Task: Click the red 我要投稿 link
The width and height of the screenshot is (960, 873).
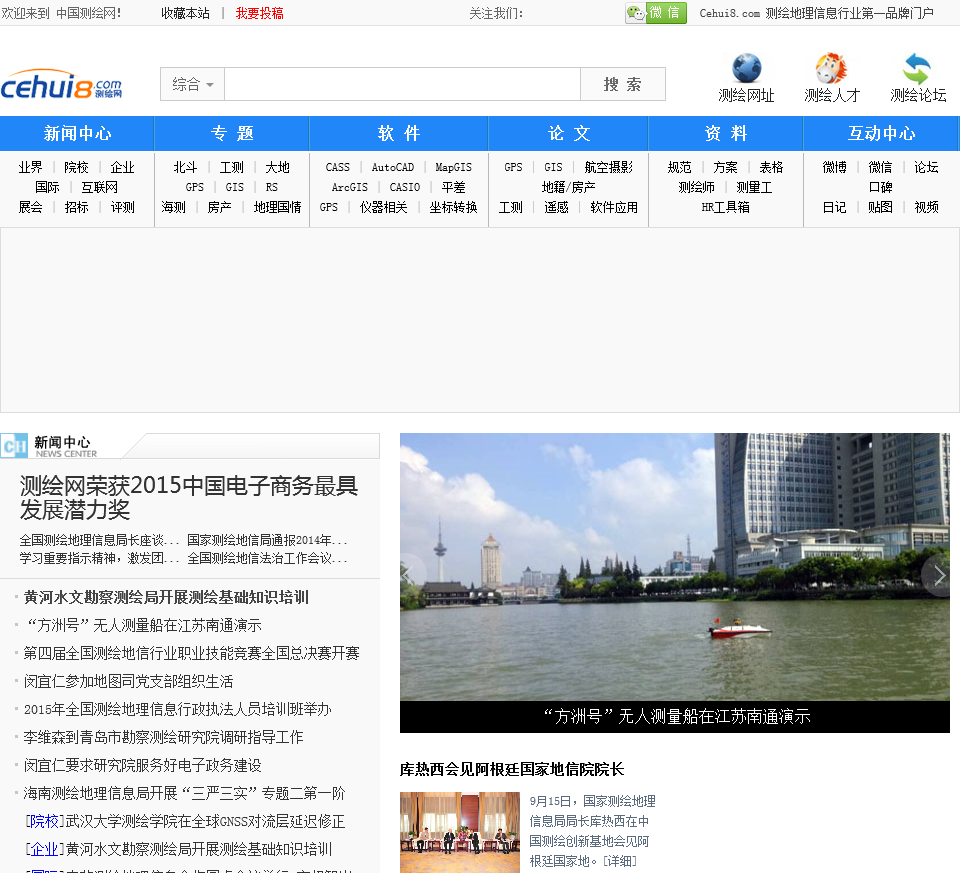Action: (260, 13)
